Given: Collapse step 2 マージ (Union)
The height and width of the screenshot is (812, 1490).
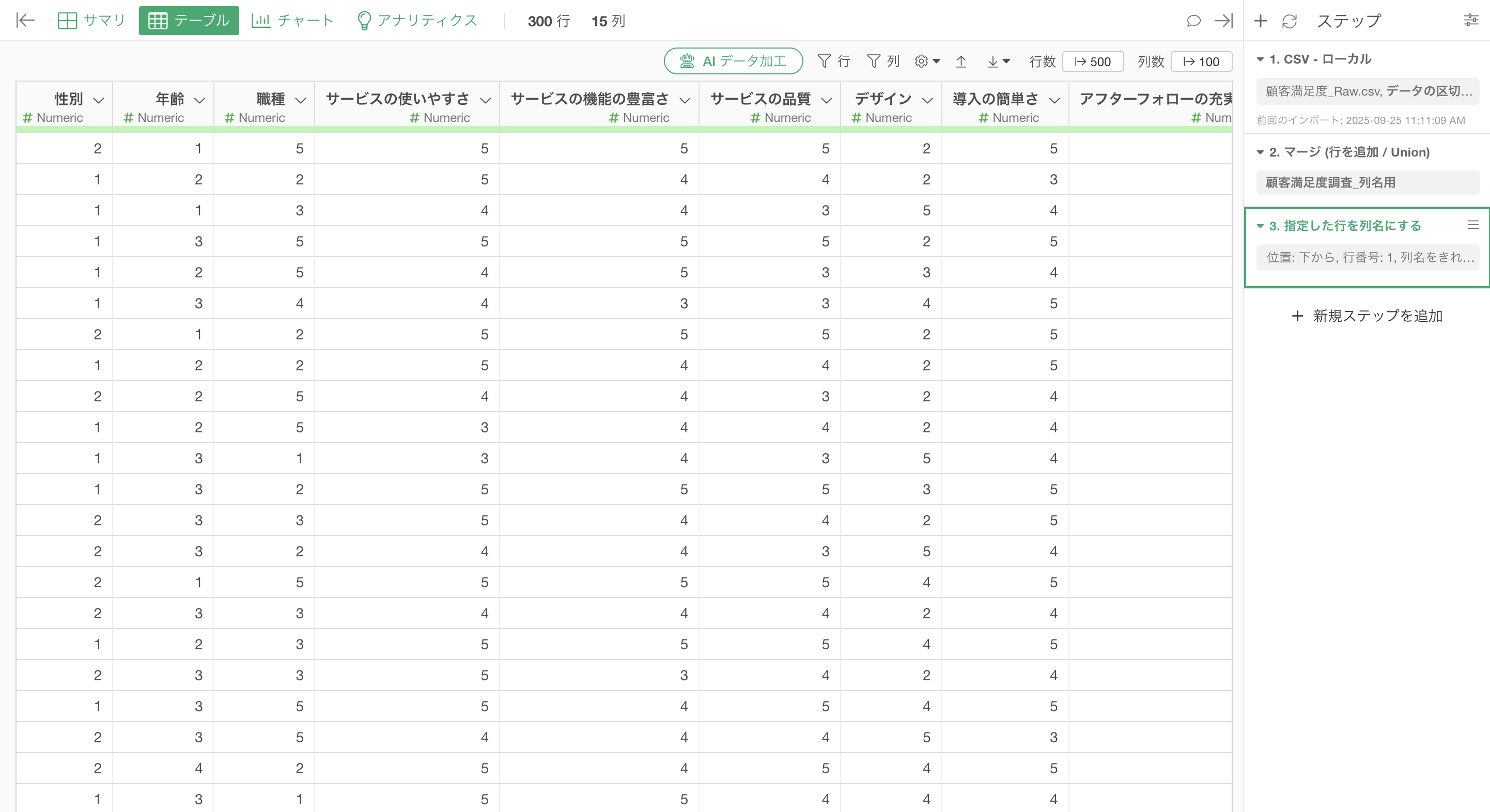Looking at the screenshot, I should (x=1261, y=153).
